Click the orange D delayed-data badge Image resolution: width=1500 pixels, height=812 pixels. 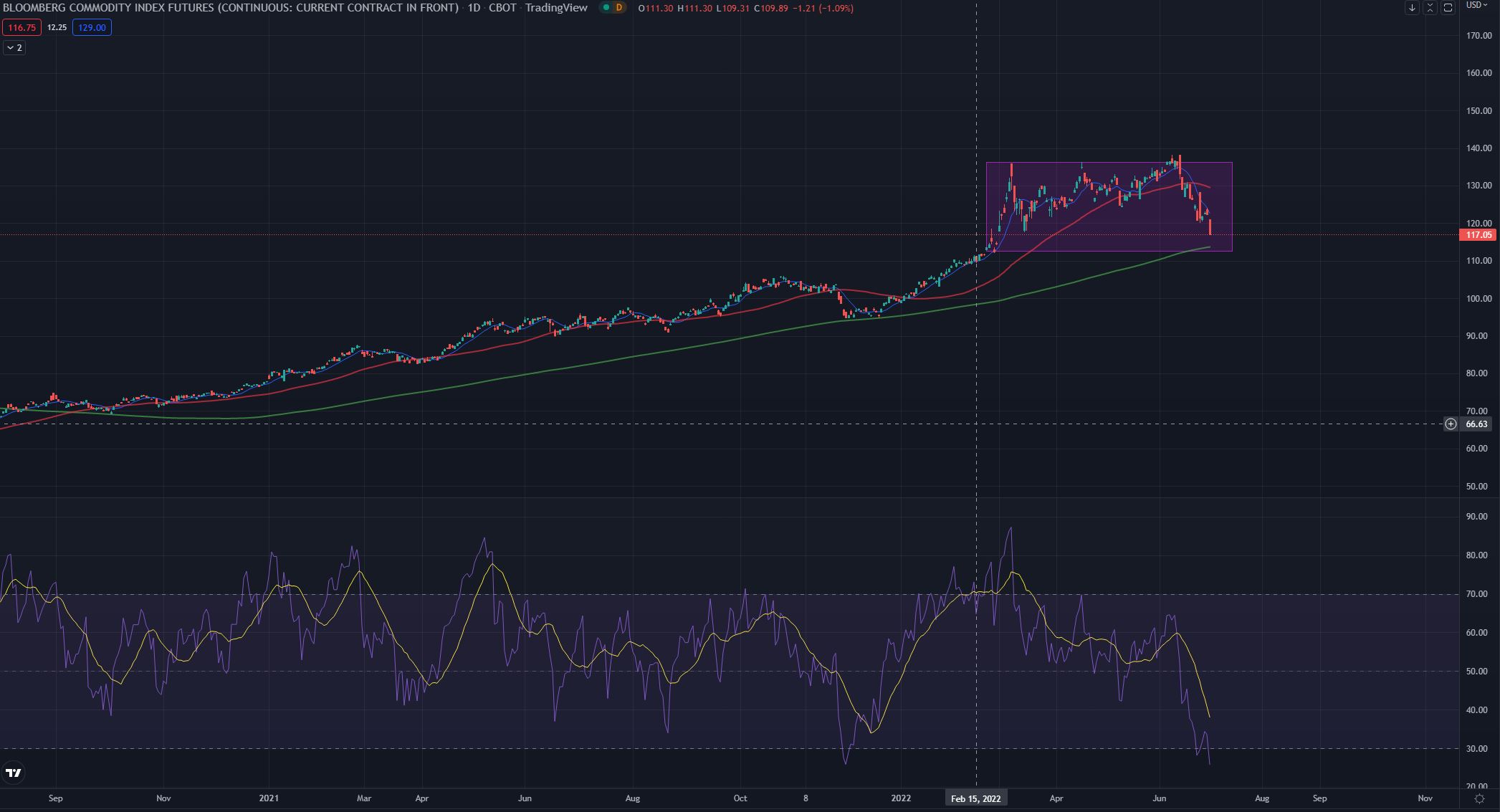click(618, 8)
